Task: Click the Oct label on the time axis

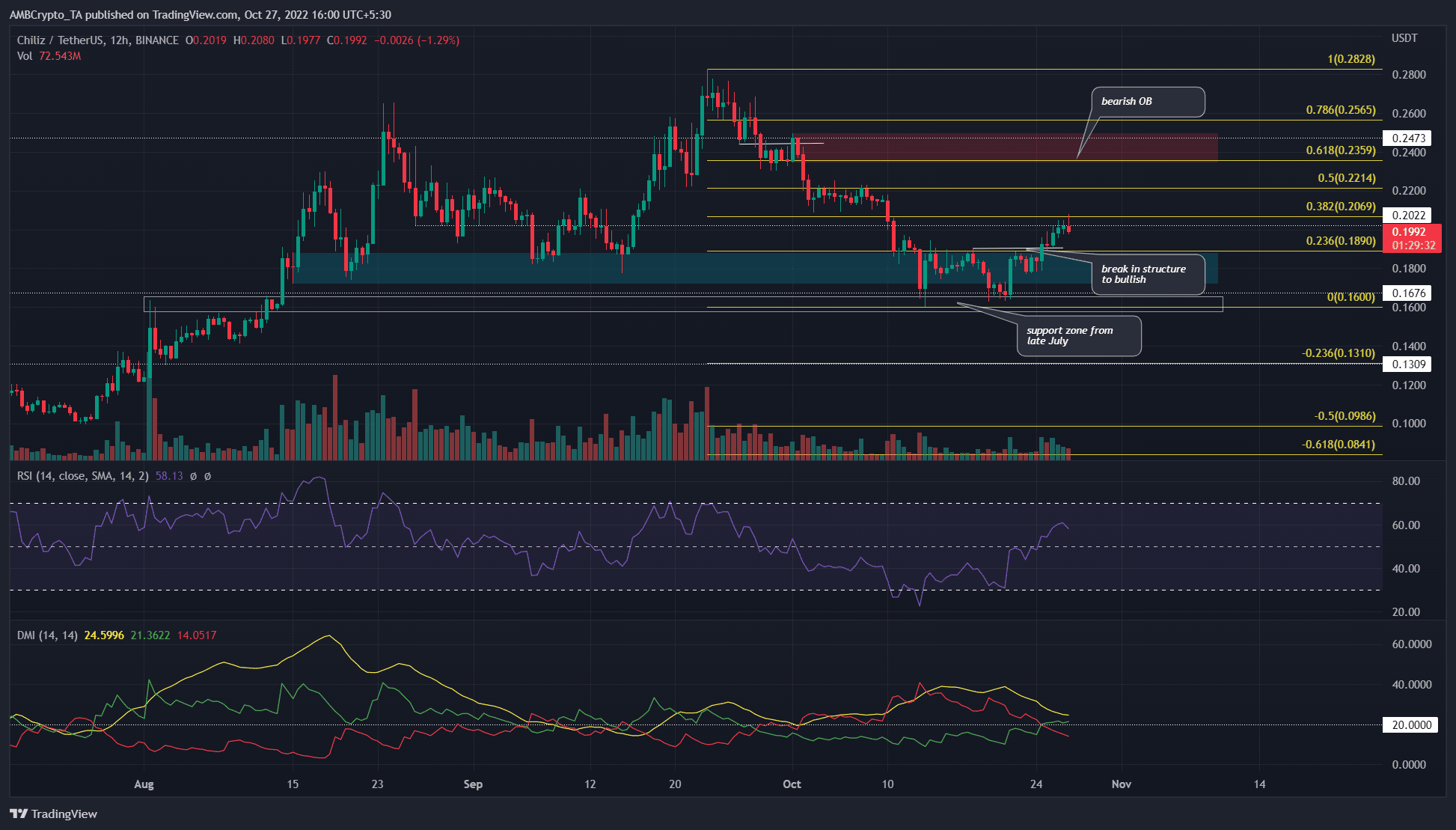Action: (x=792, y=784)
